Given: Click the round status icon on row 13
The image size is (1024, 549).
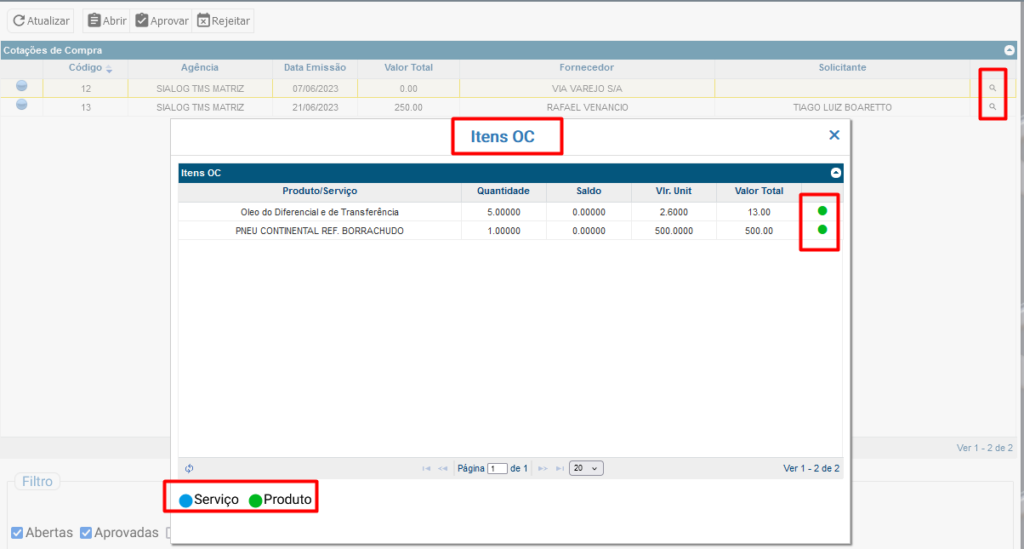Looking at the screenshot, I should (21, 105).
